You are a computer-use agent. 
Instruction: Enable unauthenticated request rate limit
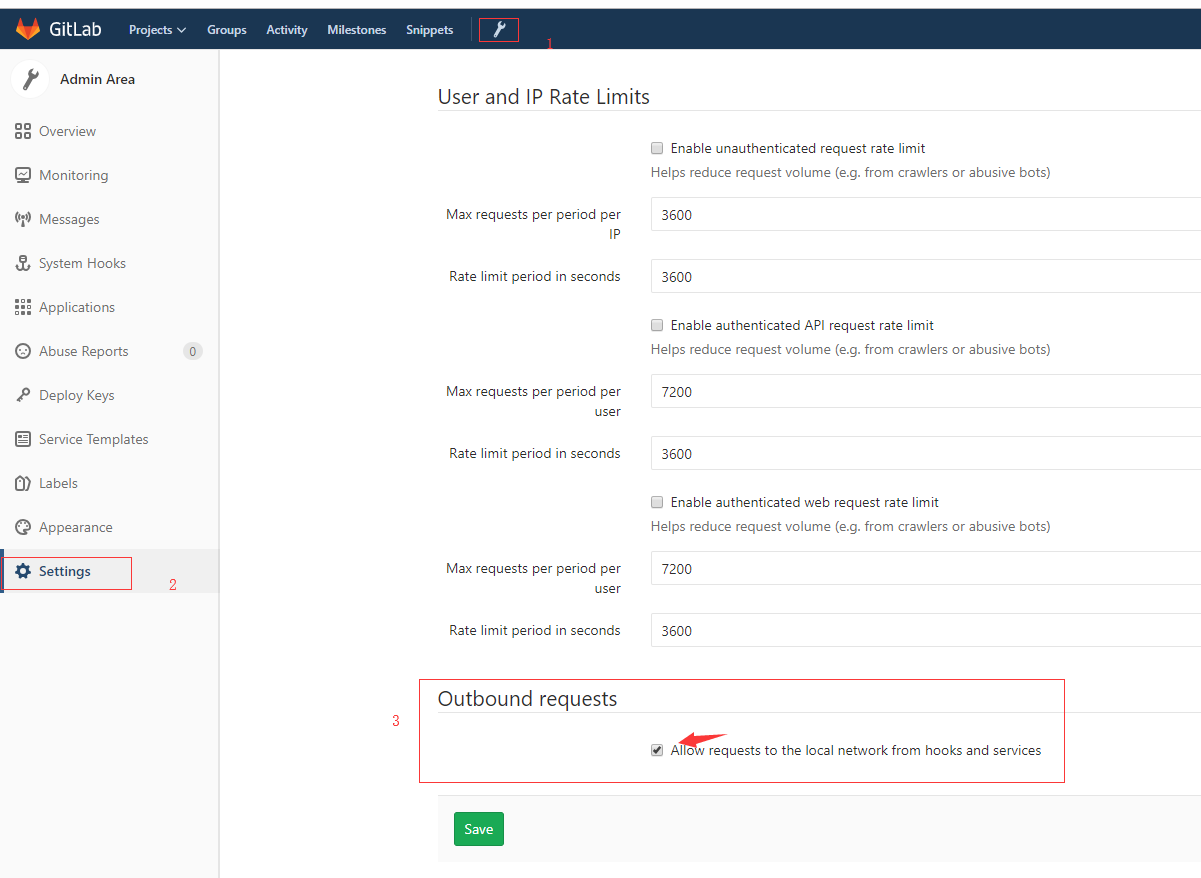click(x=657, y=148)
